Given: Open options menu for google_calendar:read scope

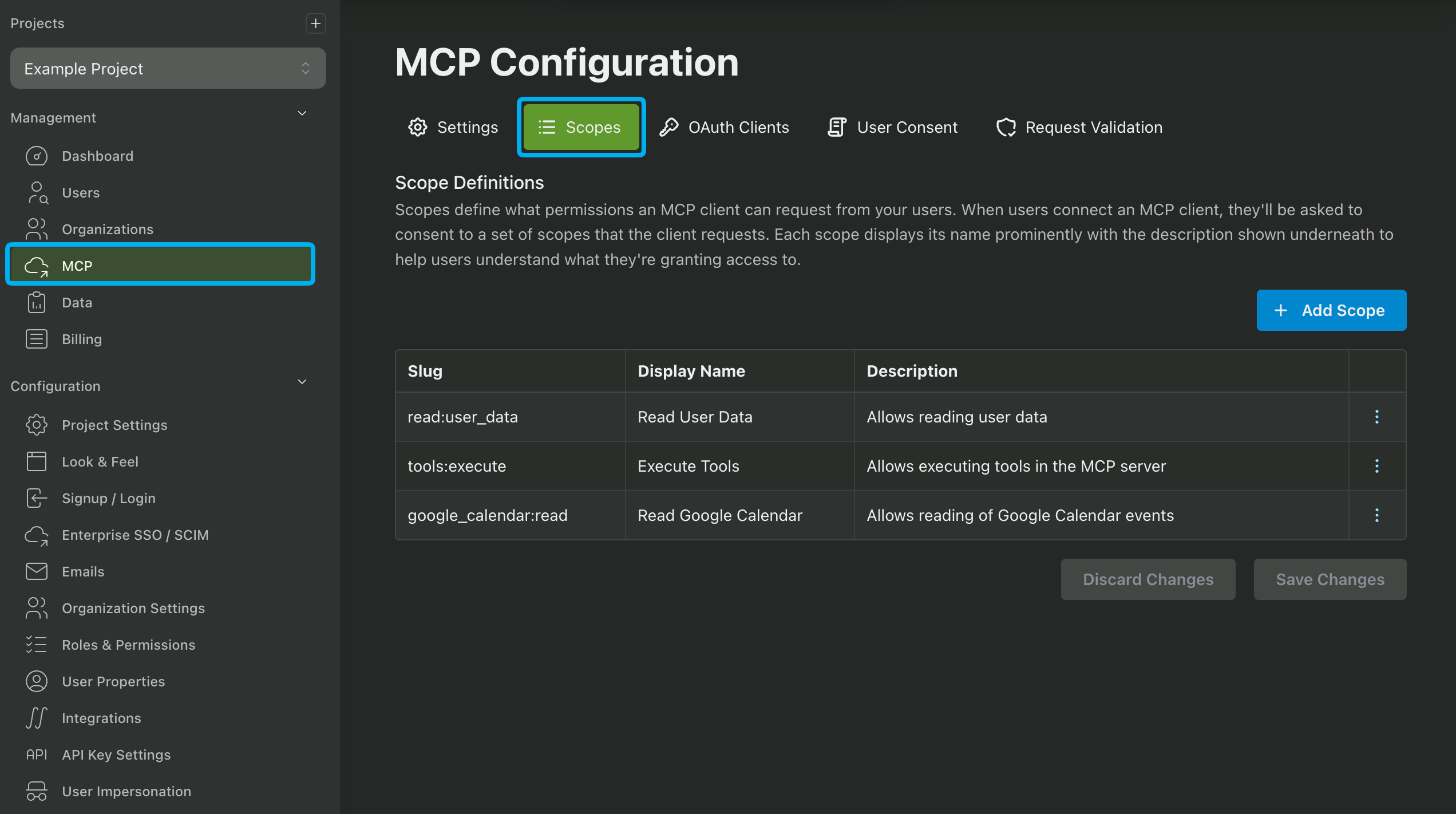Looking at the screenshot, I should 1376,515.
